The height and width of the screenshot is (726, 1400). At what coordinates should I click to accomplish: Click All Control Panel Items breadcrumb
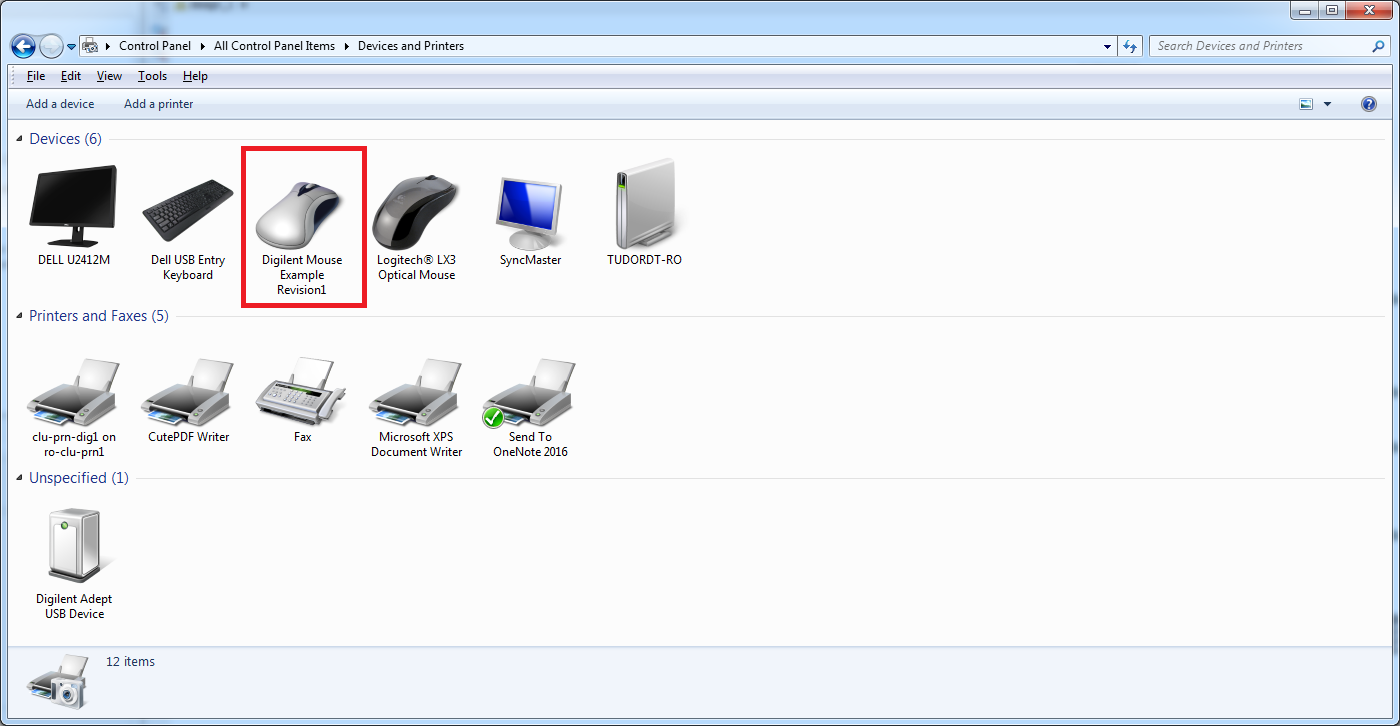274,46
